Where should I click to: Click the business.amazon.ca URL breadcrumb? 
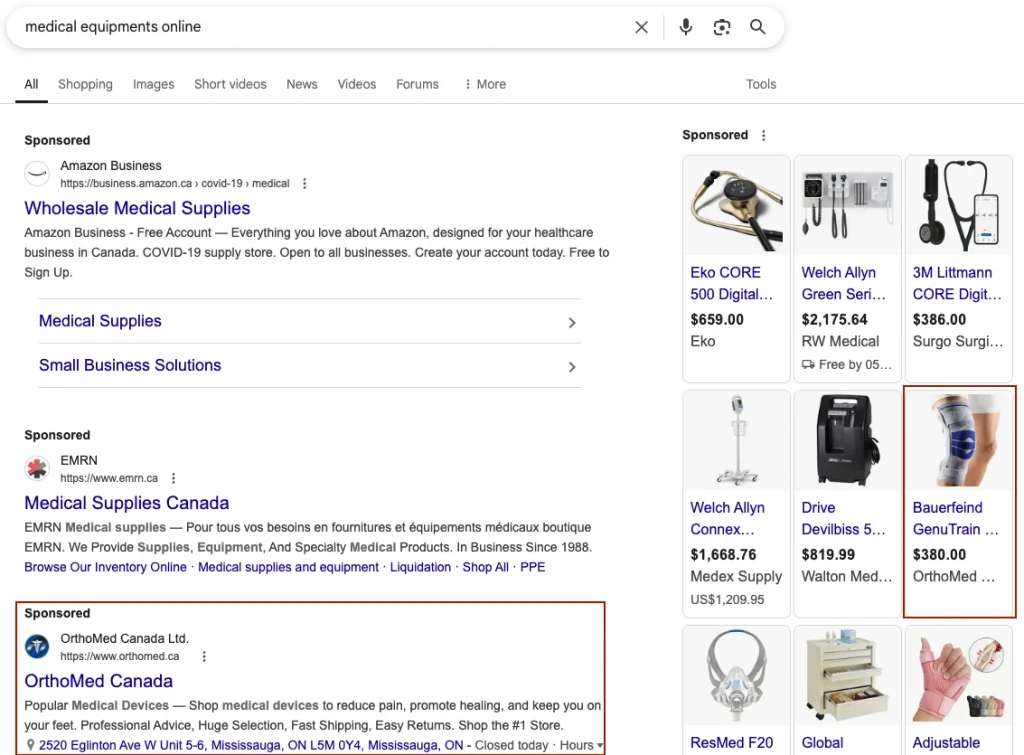click(x=175, y=184)
